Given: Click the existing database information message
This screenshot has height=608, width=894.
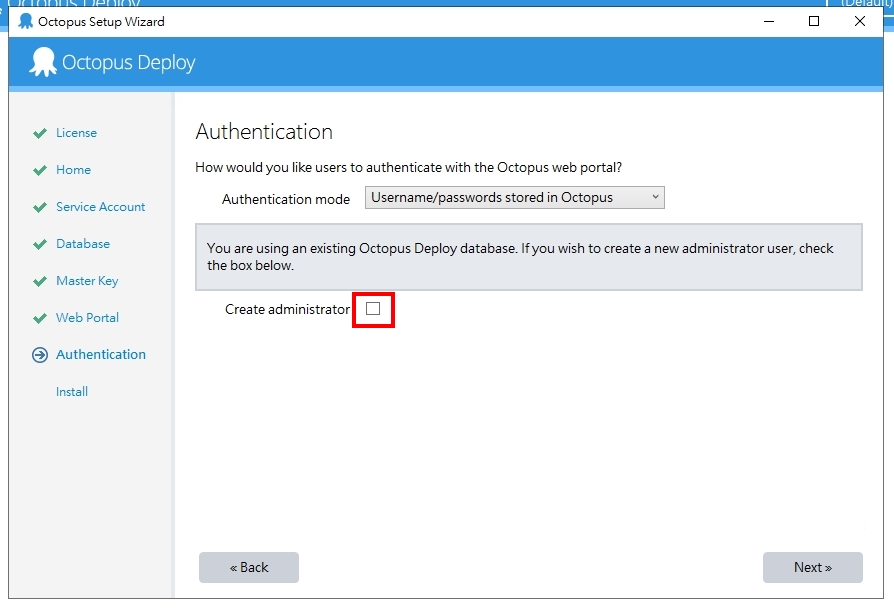Looking at the screenshot, I should coord(529,257).
